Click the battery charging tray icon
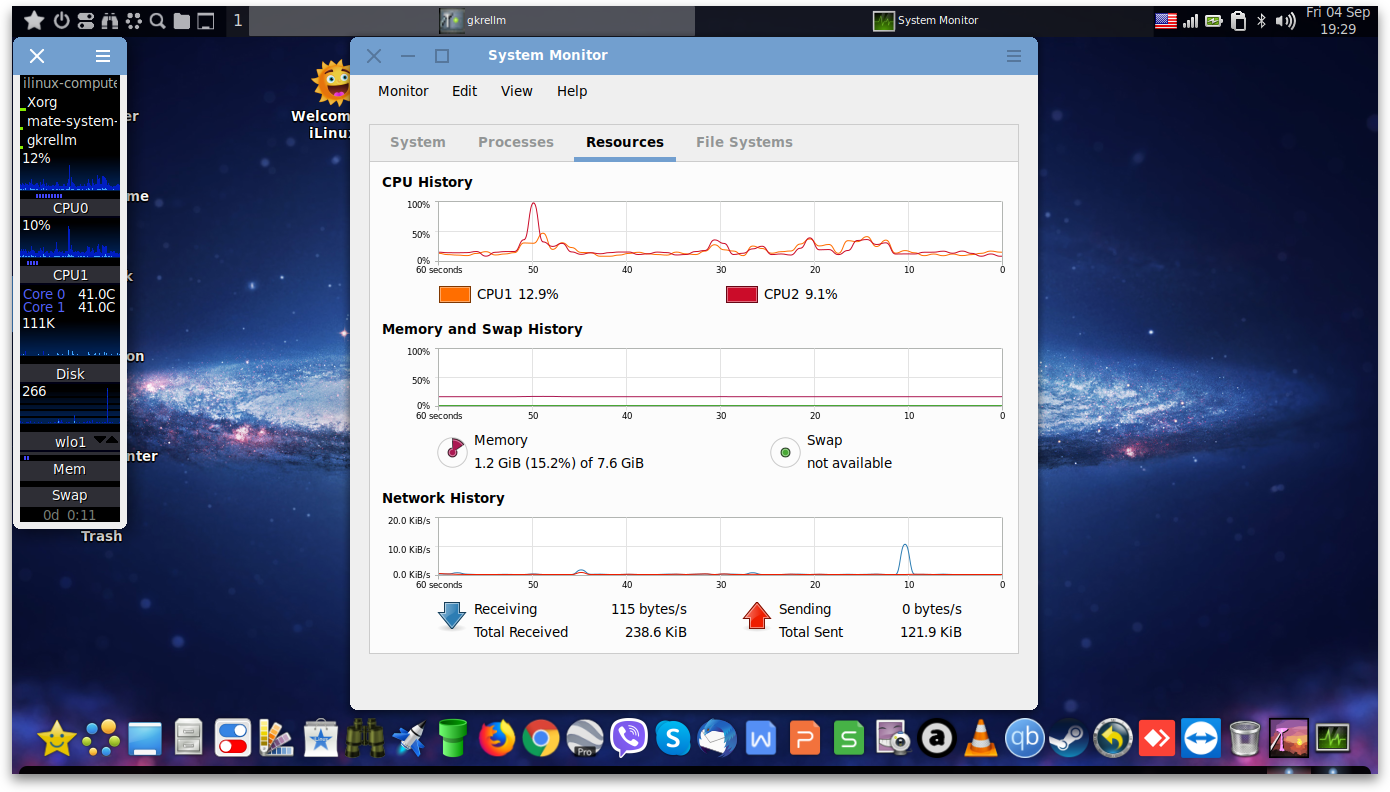 pyautogui.click(x=1214, y=20)
